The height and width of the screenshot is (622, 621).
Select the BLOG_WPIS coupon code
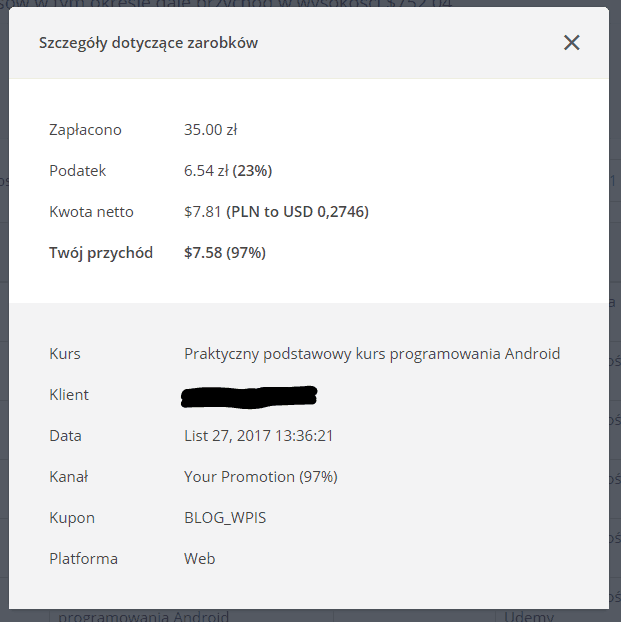[x=225, y=518]
